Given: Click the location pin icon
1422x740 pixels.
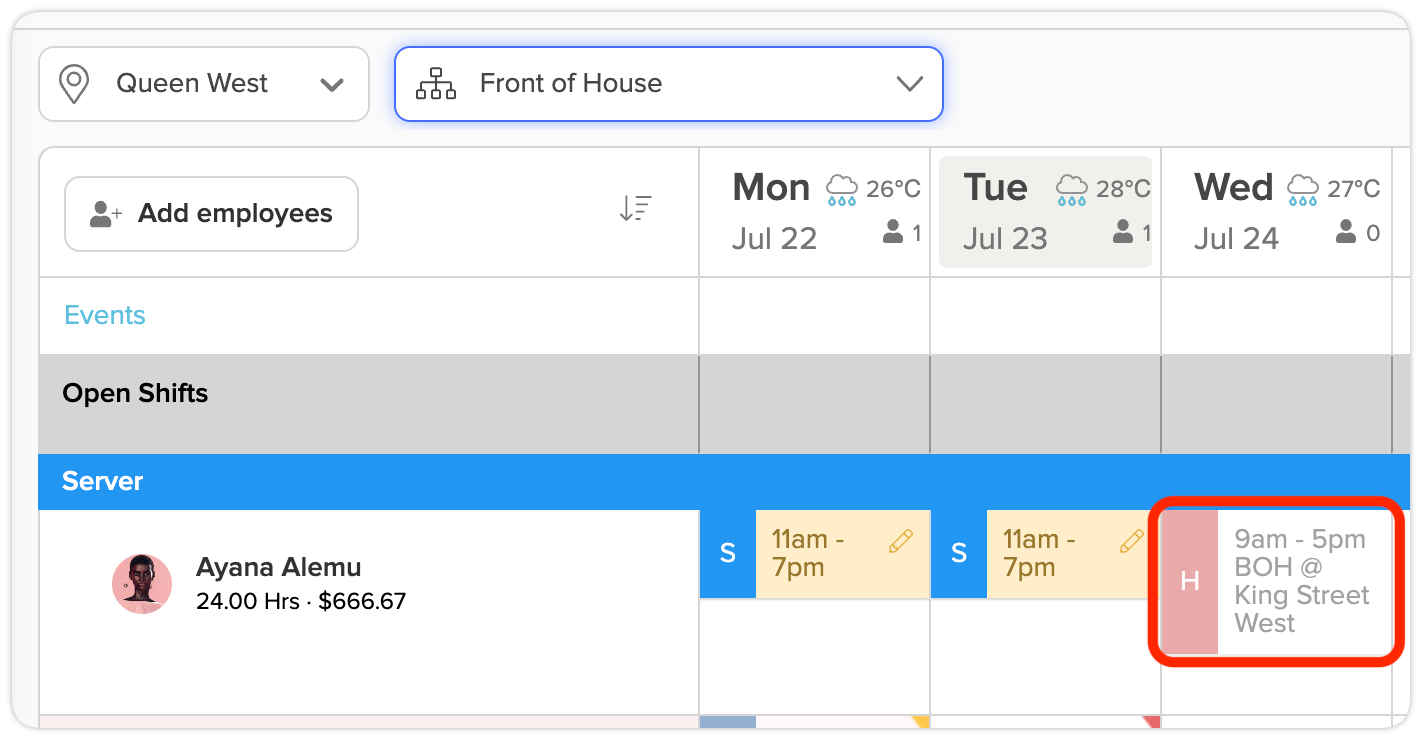Looking at the screenshot, I should click(74, 84).
